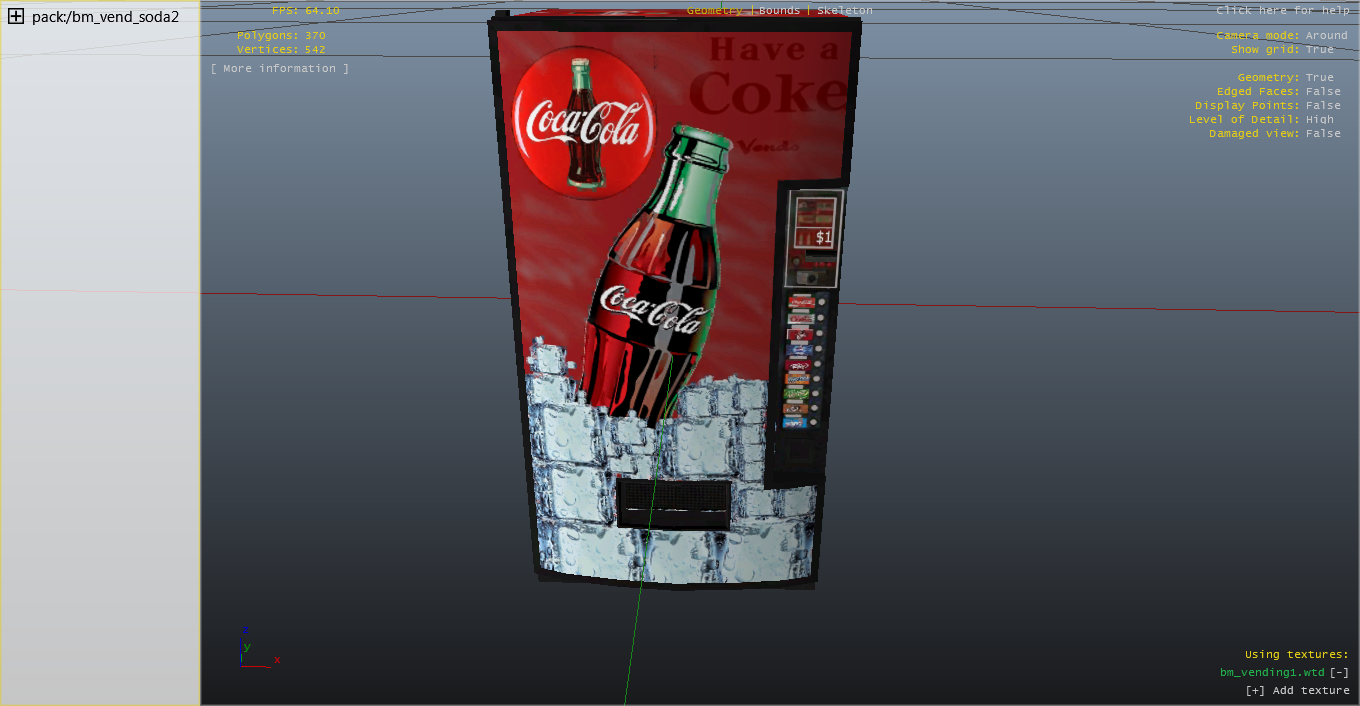The width and height of the screenshot is (1360, 706).
Task: Click the XYZ axis gizmo
Action: (x=258, y=648)
